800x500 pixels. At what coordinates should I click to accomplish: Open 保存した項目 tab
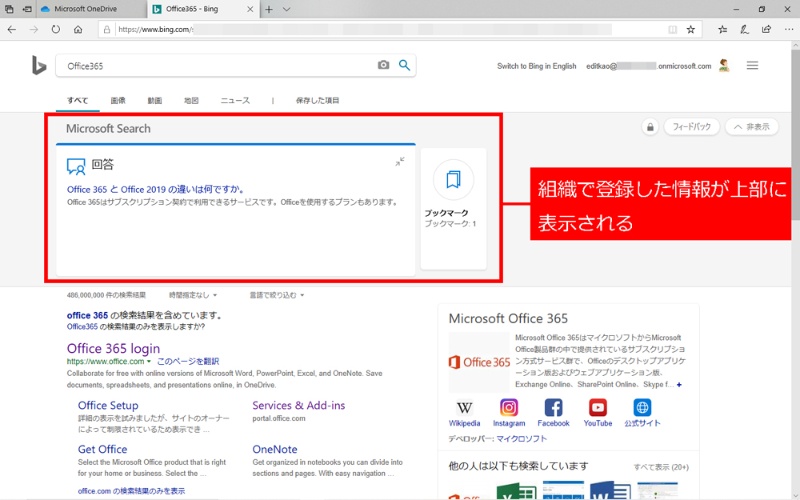[317, 101]
